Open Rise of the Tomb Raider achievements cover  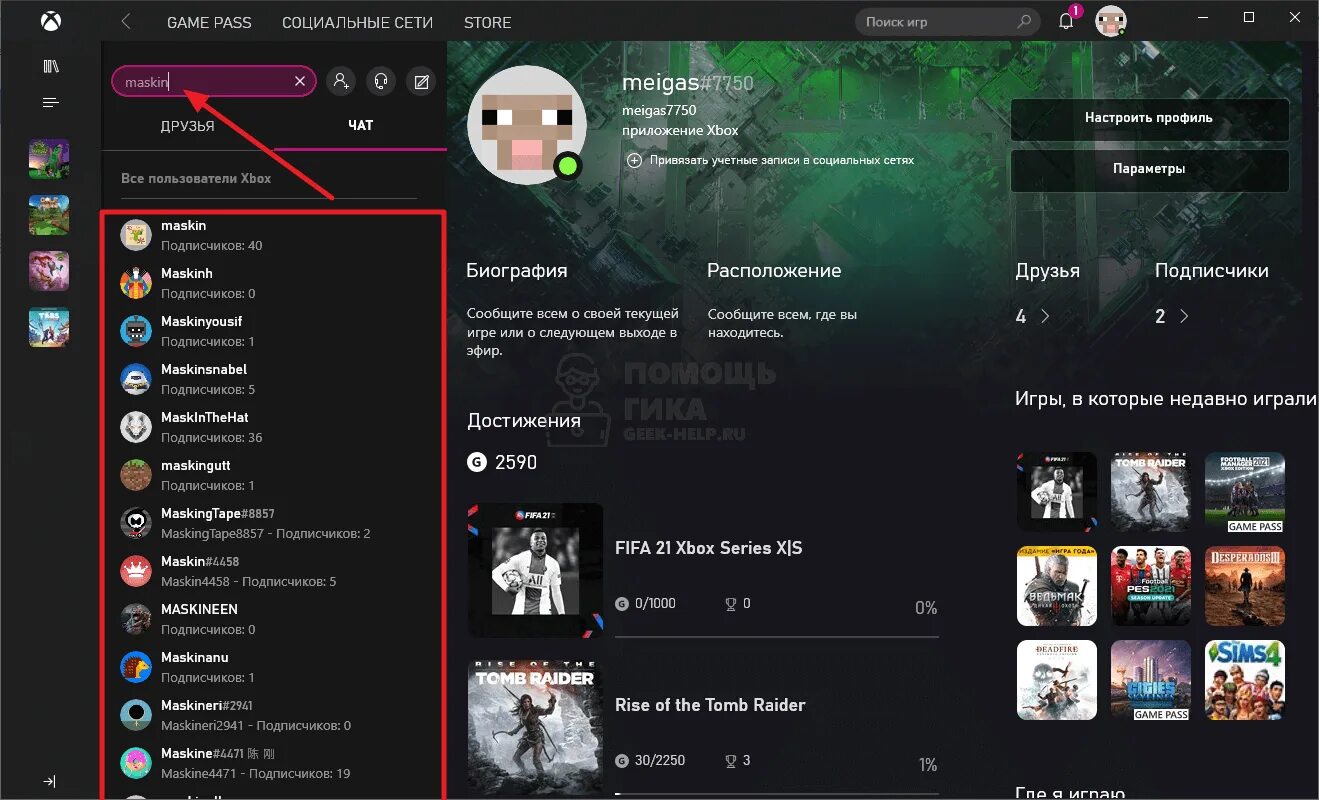pyautogui.click(x=535, y=727)
